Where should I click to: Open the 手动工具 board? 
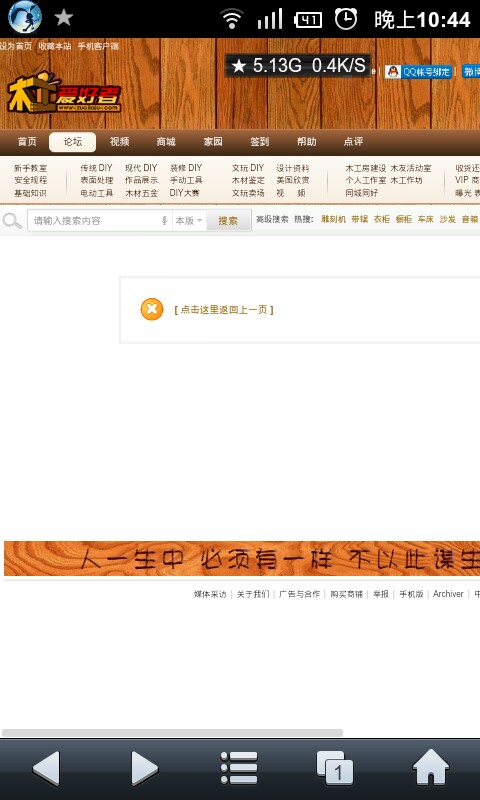(186, 180)
